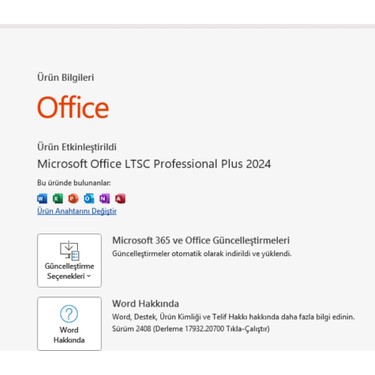Viewport: 375px width, 375px height.
Task: Select the Ürün Bilgileri heading
Action: [x=66, y=77]
